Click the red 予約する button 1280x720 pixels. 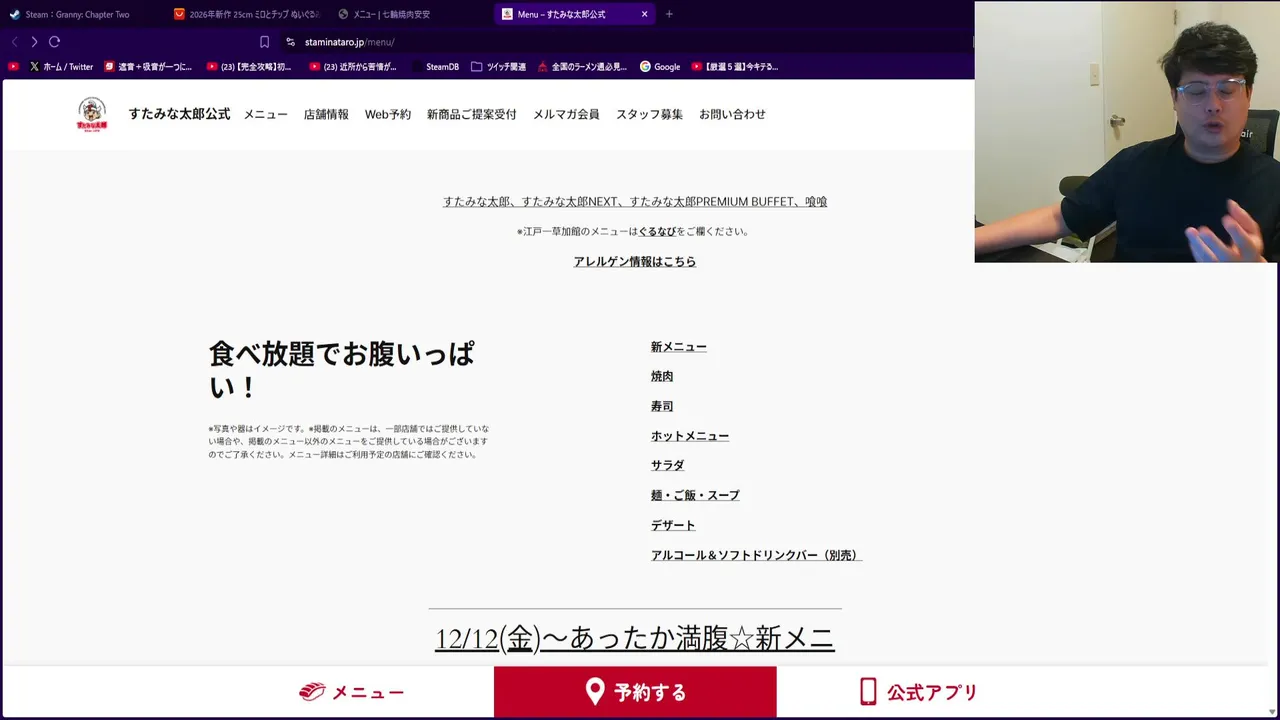(635, 692)
